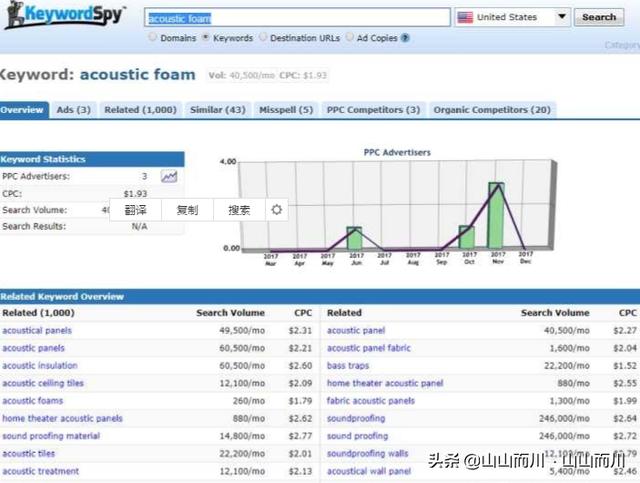Screen dimensions: 640x483
Task: Open the acoustical panels keyword link
Action: 37,331
